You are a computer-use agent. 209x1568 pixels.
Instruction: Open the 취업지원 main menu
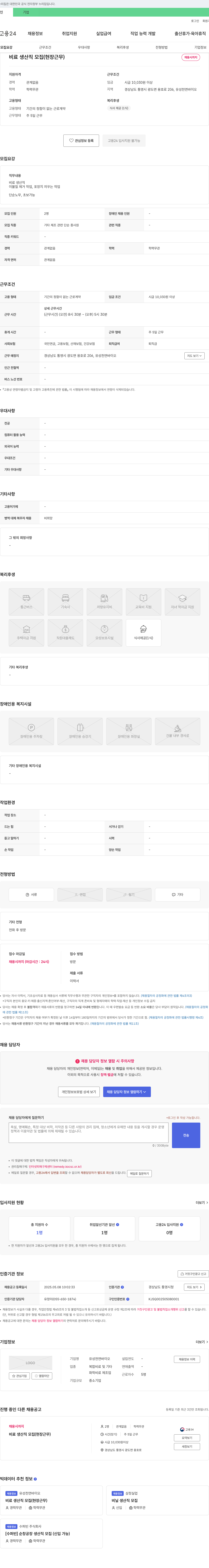tap(69, 34)
